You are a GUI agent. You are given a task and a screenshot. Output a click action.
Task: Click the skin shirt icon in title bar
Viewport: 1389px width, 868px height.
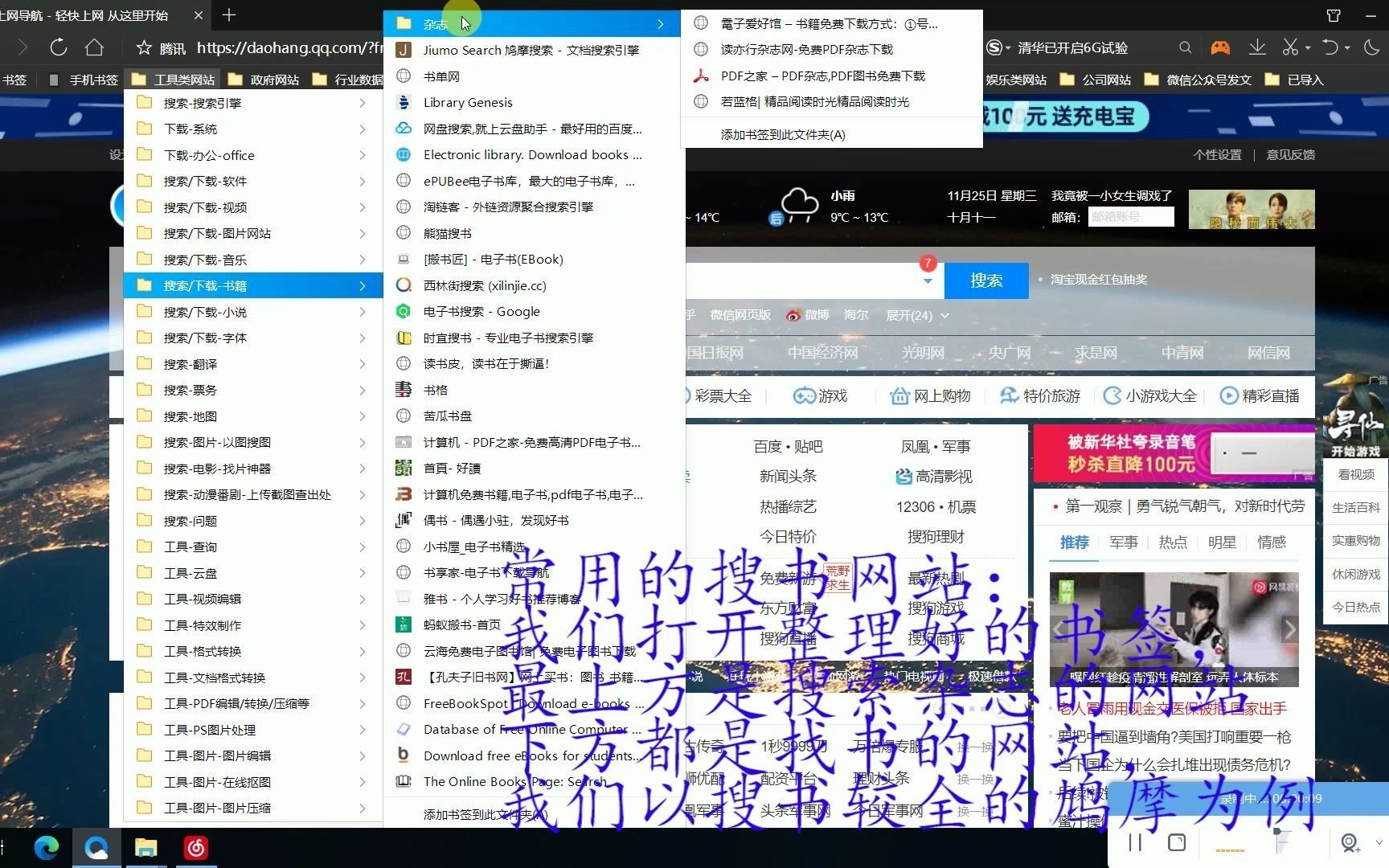(1334, 14)
